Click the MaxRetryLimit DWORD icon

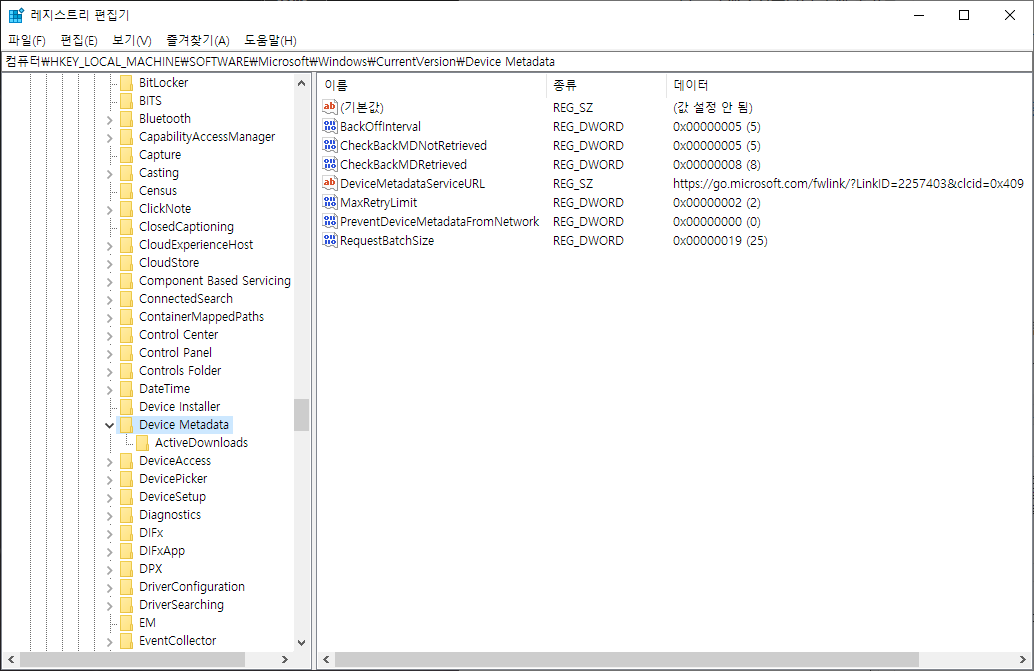click(x=330, y=202)
